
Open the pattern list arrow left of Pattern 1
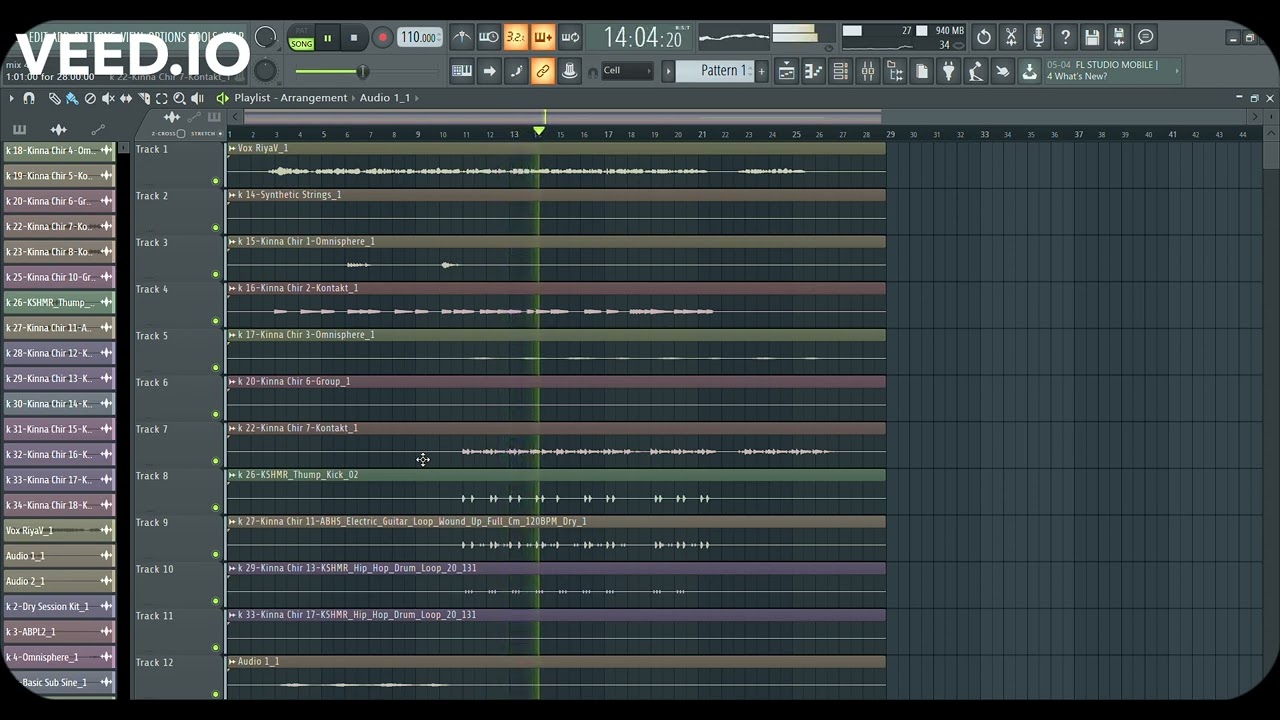tap(668, 71)
